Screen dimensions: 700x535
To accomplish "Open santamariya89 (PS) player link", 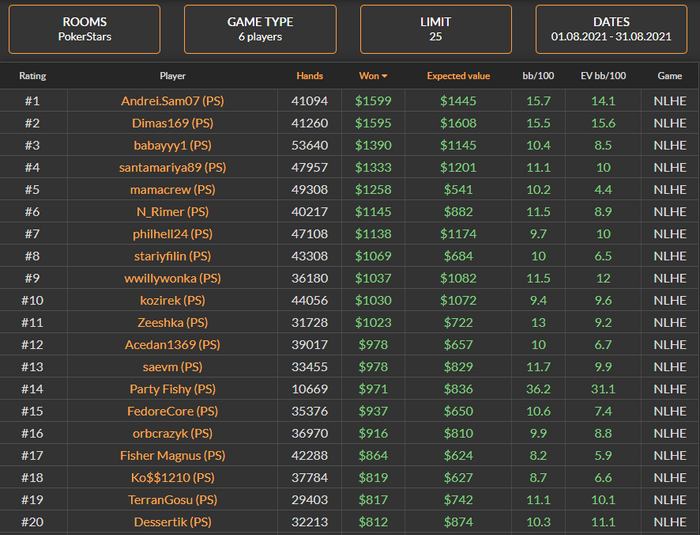I will pyautogui.click(x=172, y=167).
